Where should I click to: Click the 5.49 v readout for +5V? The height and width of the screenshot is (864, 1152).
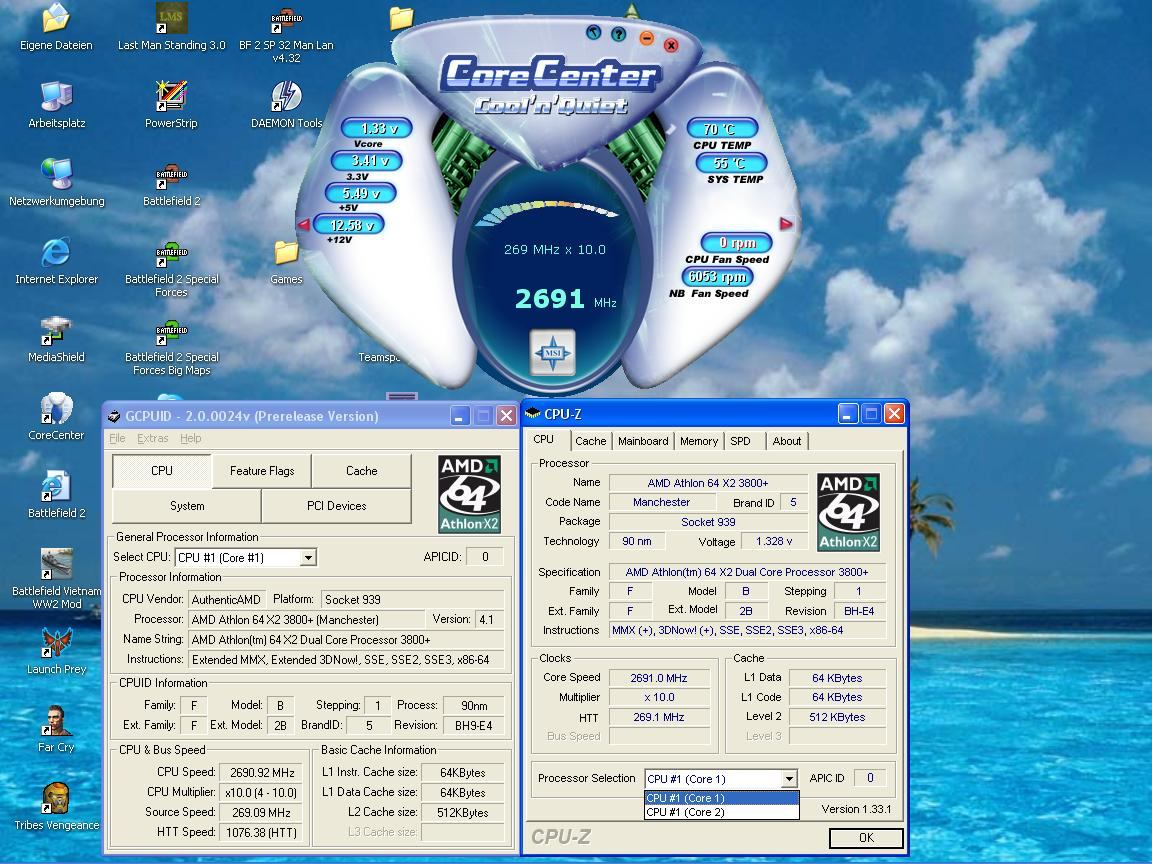click(x=360, y=193)
